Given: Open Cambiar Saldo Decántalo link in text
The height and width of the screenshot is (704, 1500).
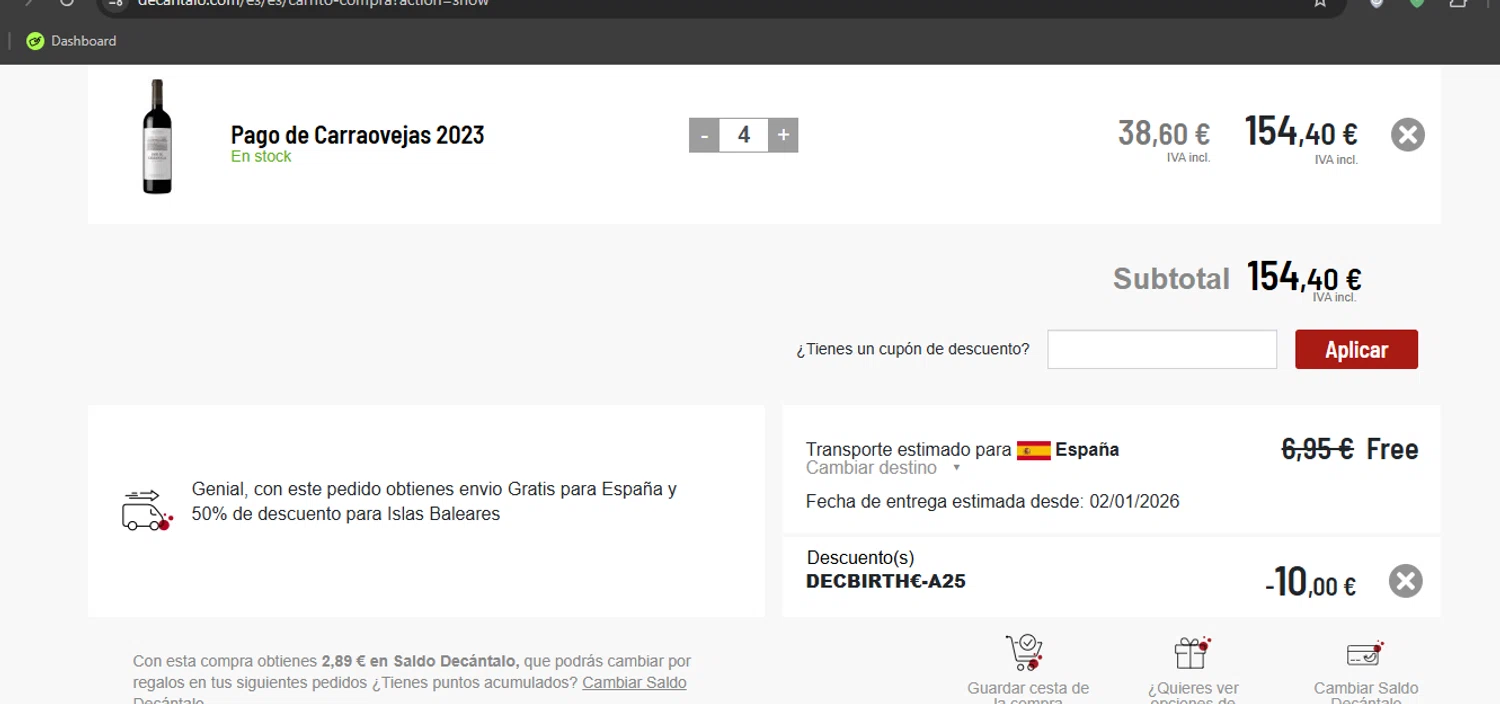Looking at the screenshot, I should pos(634,683).
